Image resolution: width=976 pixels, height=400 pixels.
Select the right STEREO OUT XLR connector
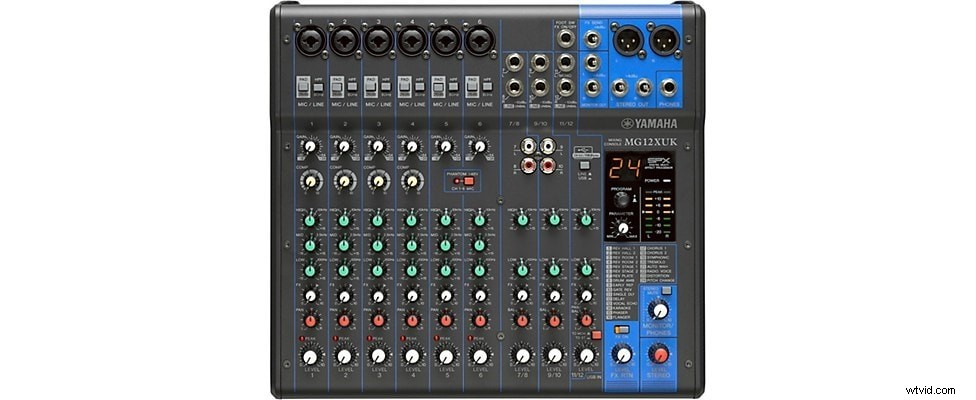(664, 42)
